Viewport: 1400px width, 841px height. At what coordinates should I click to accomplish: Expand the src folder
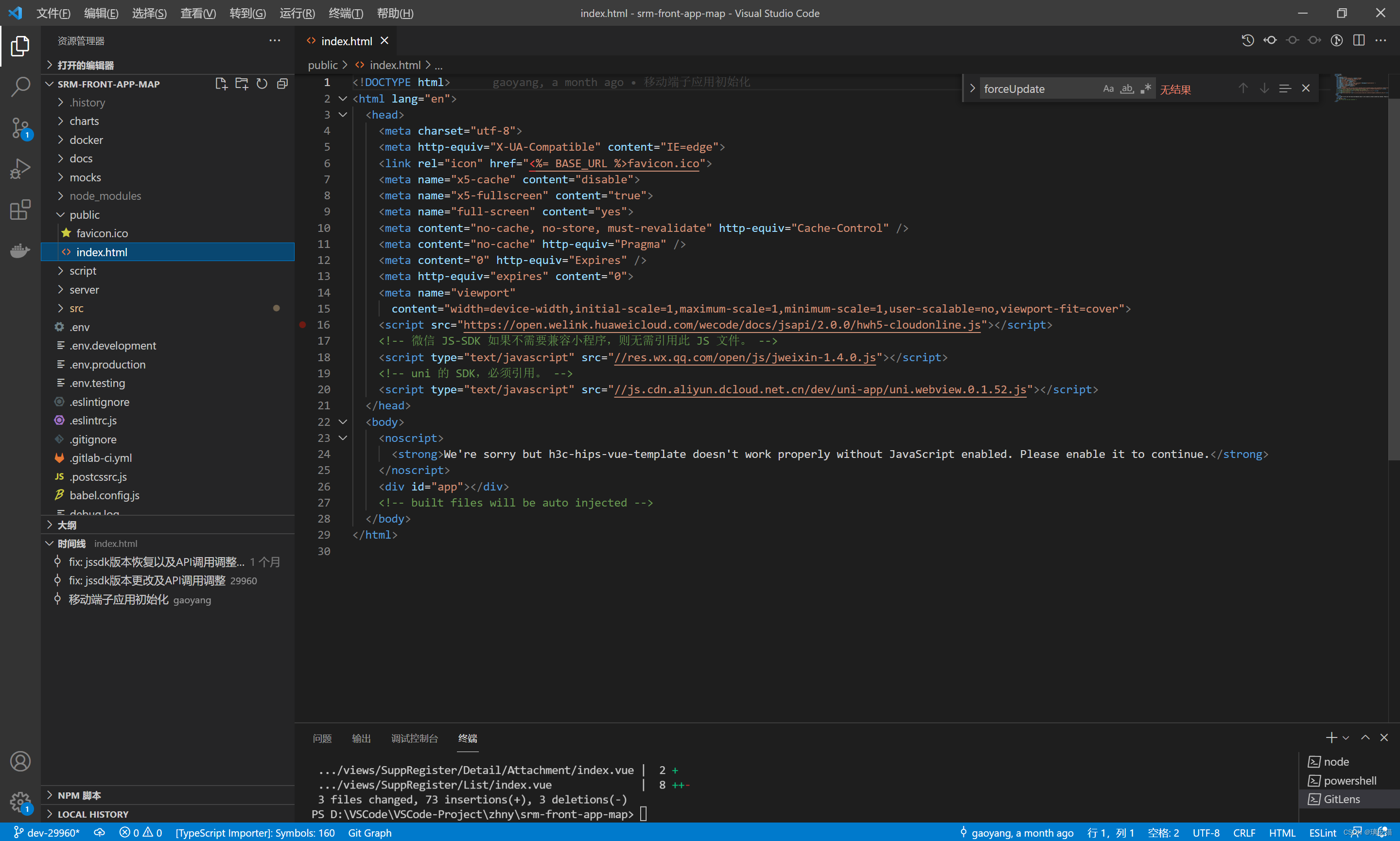167,308
